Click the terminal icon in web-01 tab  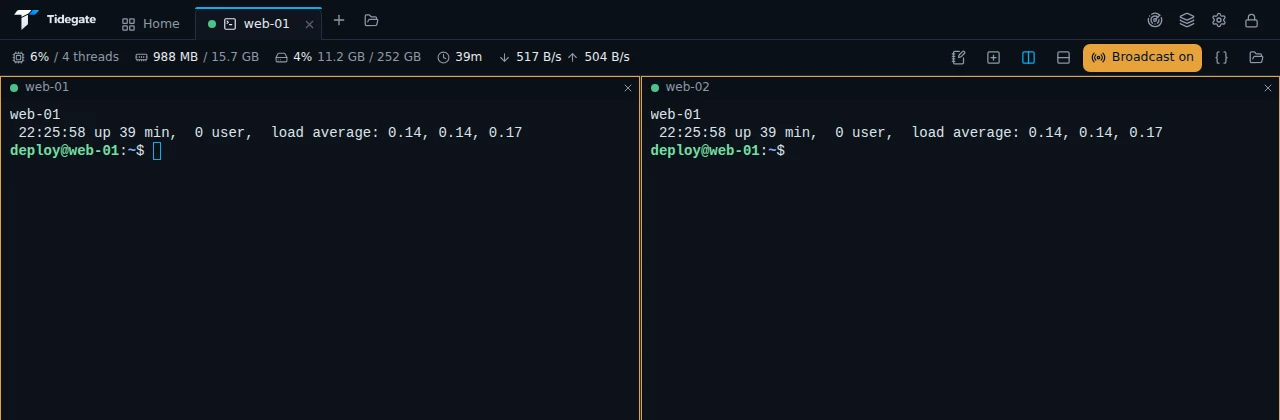point(230,24)
